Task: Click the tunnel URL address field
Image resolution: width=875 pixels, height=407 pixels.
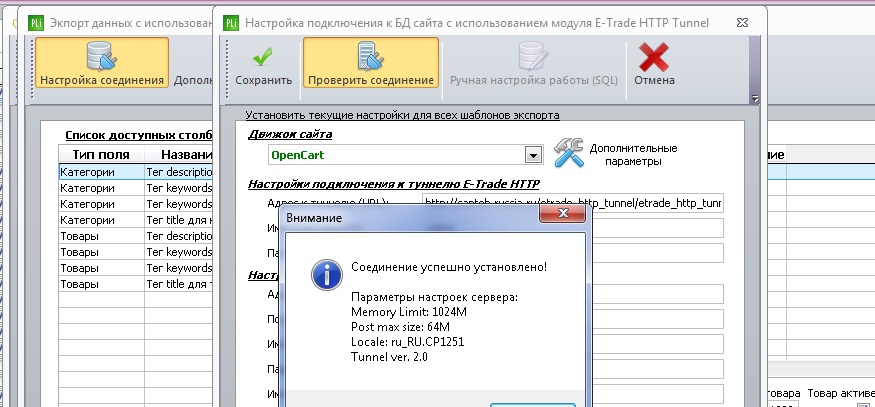Action: (573, 203)
